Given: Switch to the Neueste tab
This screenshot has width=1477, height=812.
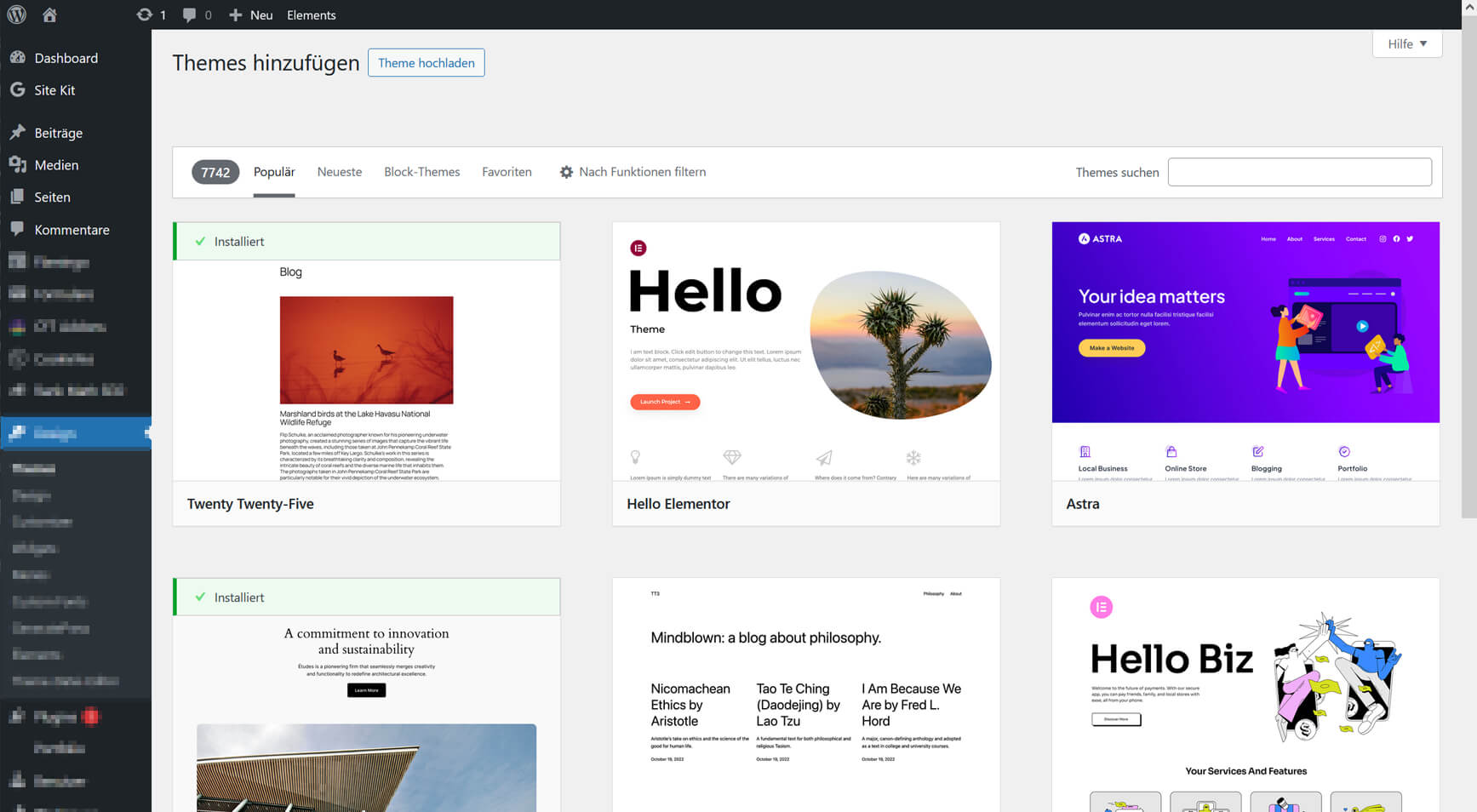Looking at the screenshot, I should coord(339,172).
